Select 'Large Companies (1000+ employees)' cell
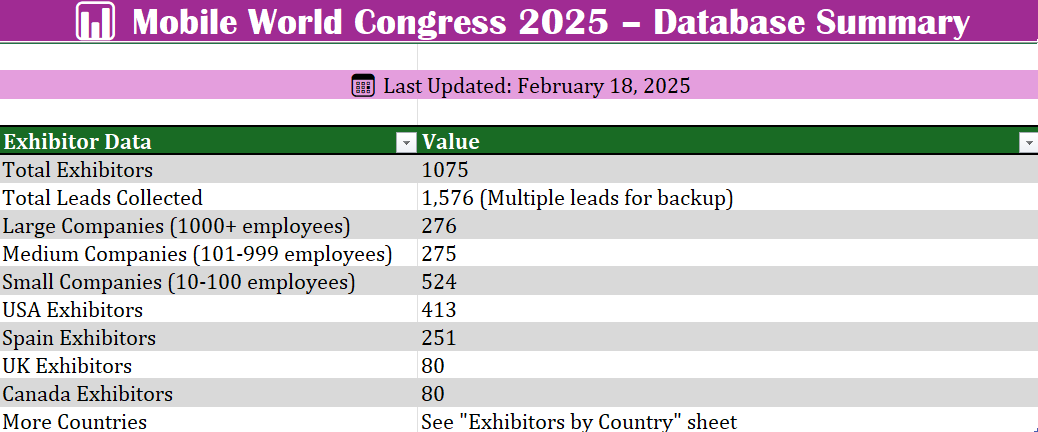This screenshot has width=1038, height=432. [x=209, y=226]
